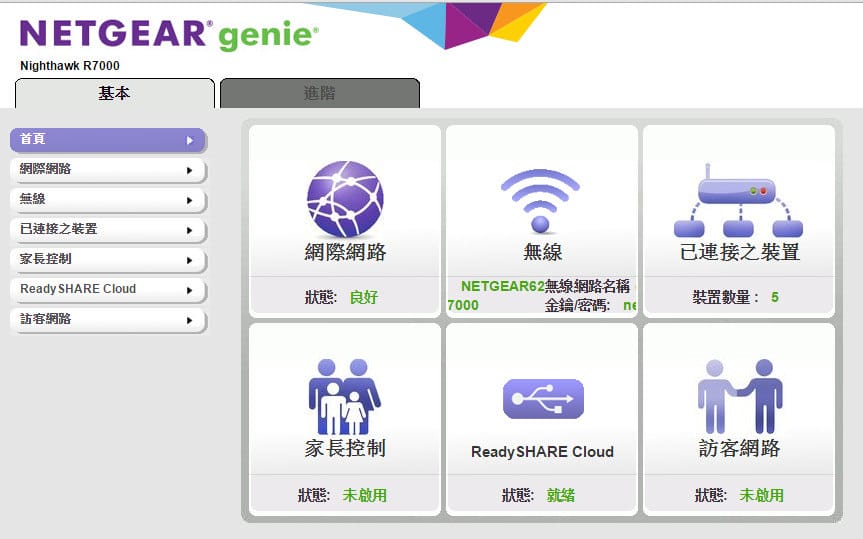Open the 已連接之裝置 router network icon
Viewport: 863px width, 539px height.
tap(738, 200)
